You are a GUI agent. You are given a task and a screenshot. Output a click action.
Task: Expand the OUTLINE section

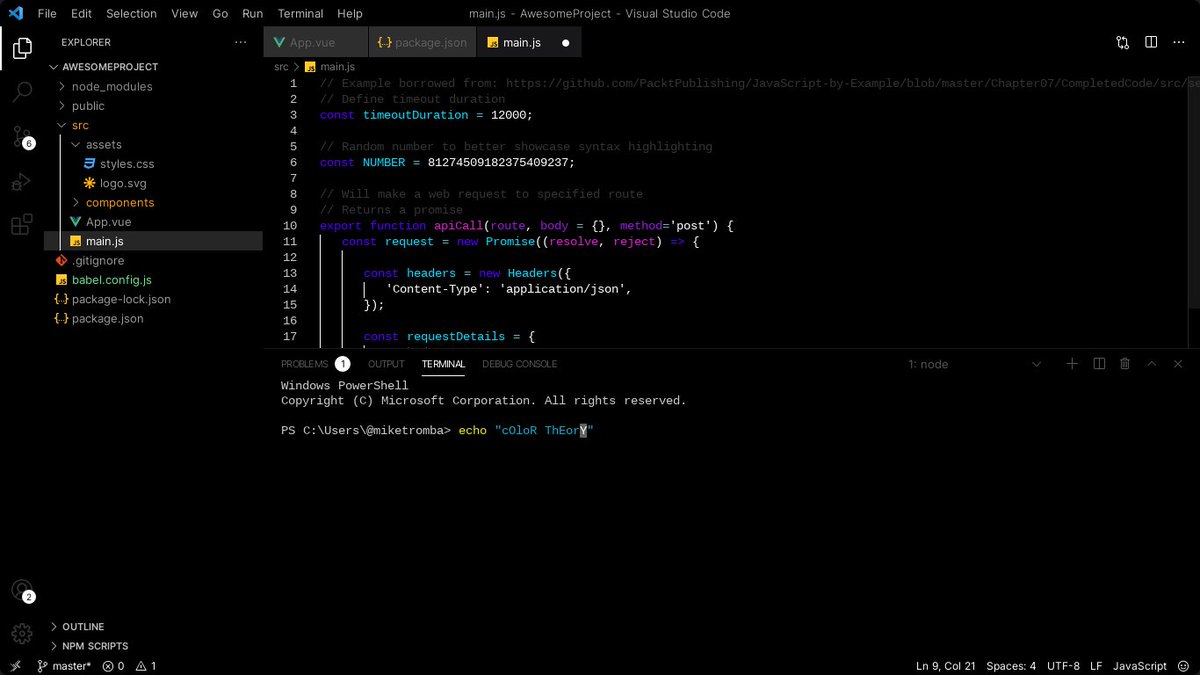pyautogui.click(x=77, y=627)
